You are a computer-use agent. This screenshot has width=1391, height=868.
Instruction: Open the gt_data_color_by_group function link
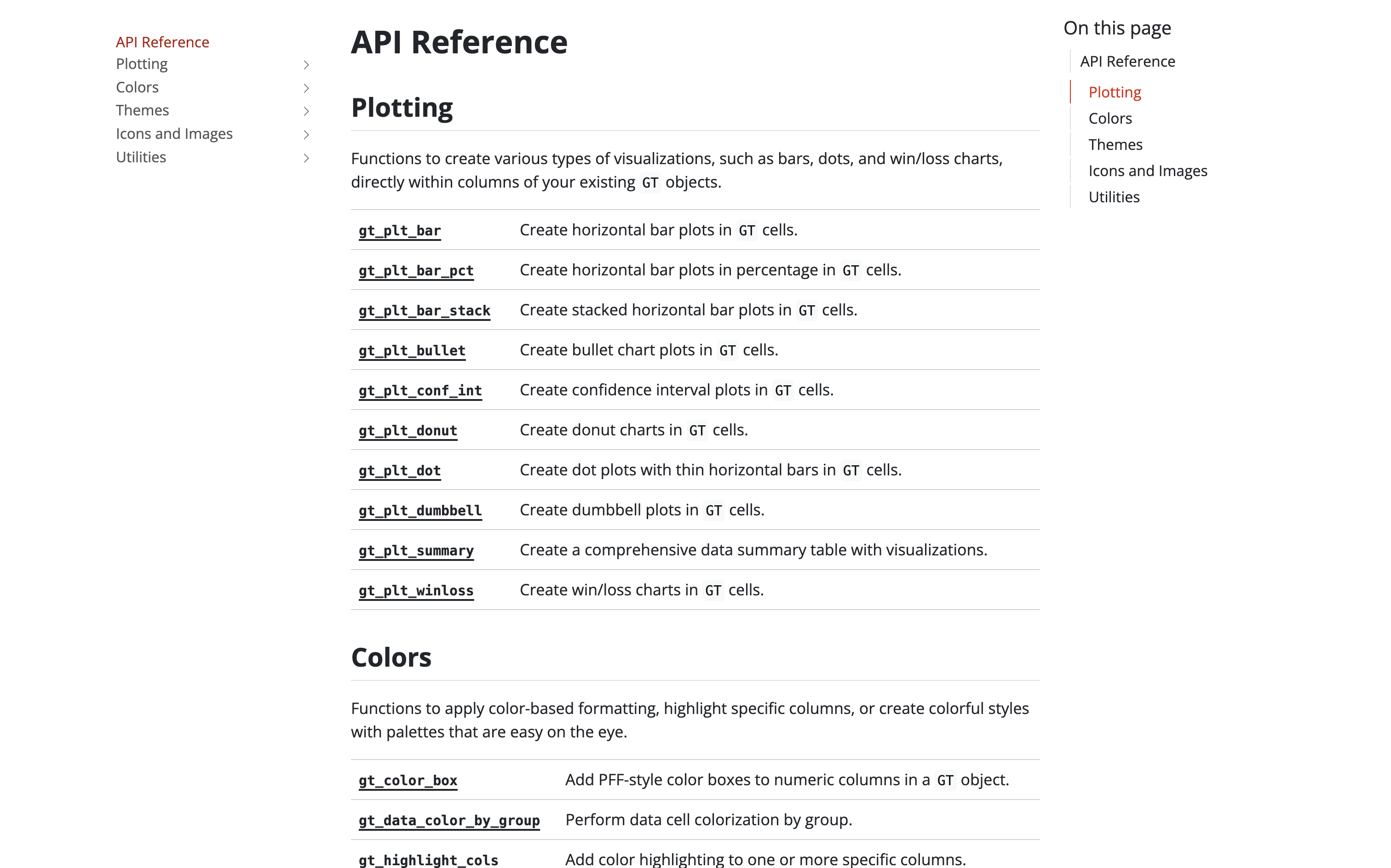[449, 820]
